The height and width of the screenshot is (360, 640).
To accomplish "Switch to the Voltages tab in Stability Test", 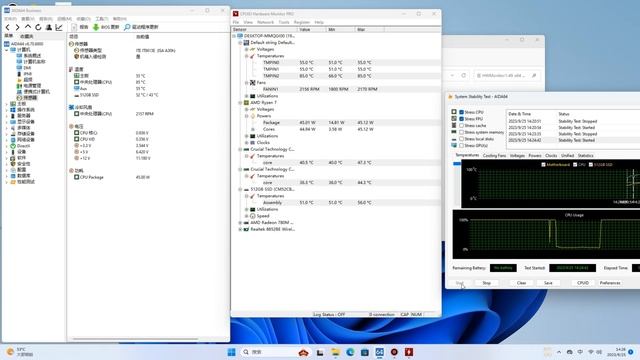I will [517, 156].
